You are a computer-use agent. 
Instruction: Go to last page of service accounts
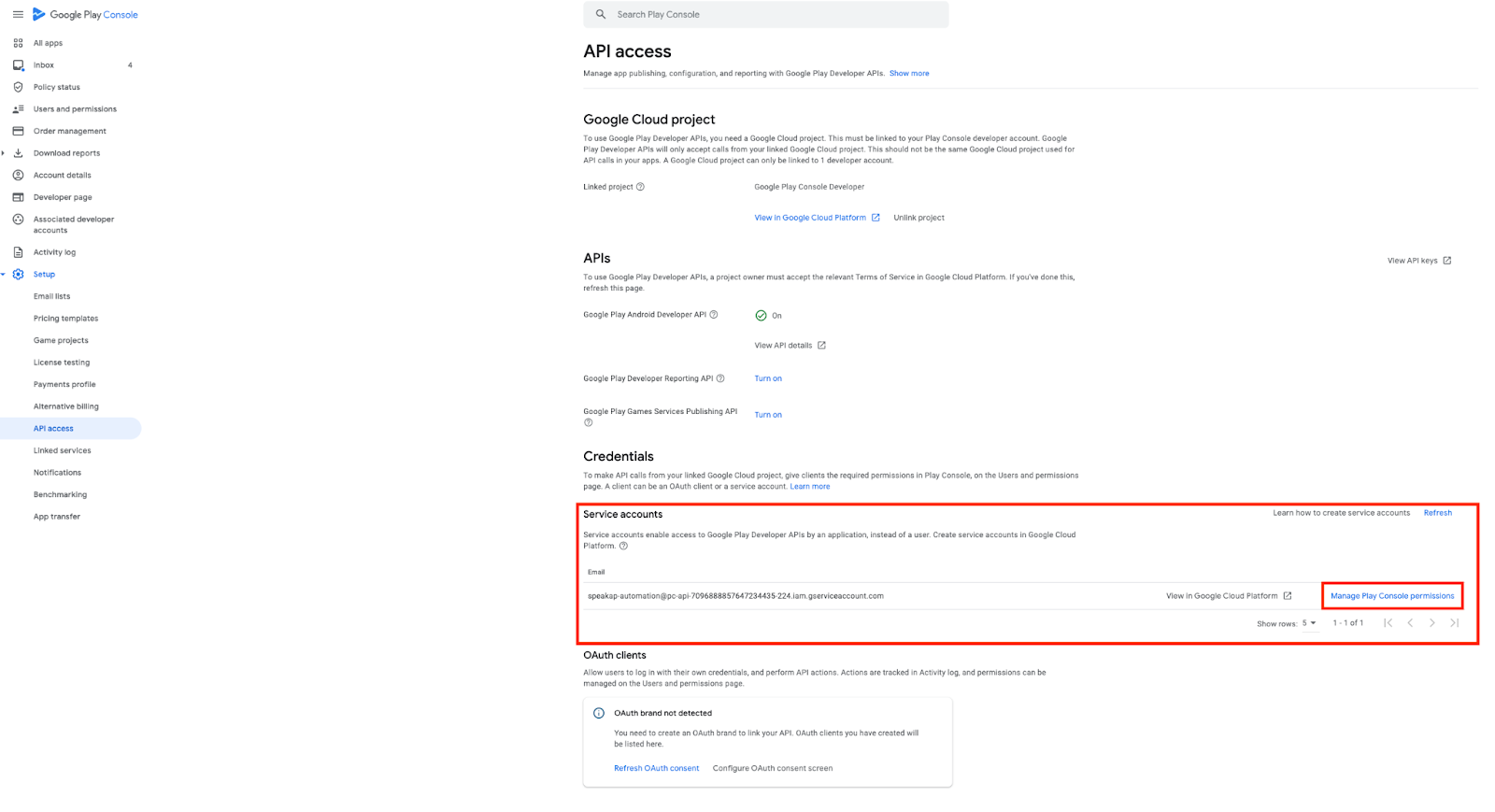click(1455, 623)
